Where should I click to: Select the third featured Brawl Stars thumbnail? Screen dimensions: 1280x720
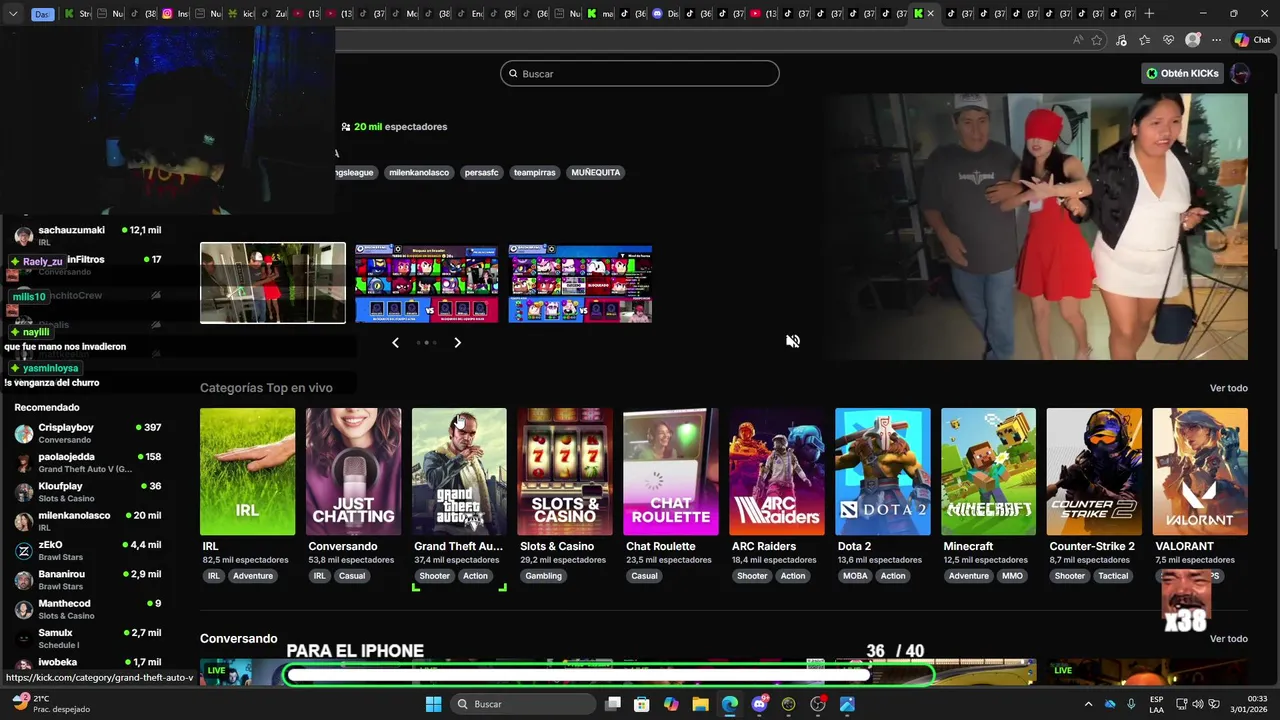[580, 284]
